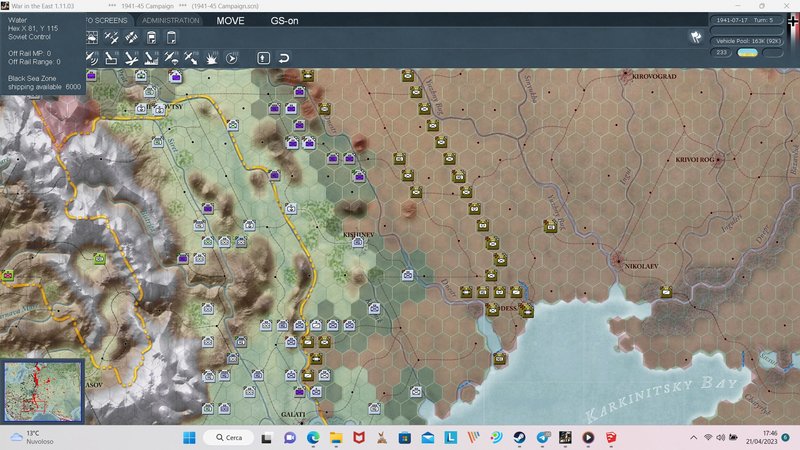Click the Vehicle Pool 163K readout
Screen dimensions: 800x450
(747, 41)
